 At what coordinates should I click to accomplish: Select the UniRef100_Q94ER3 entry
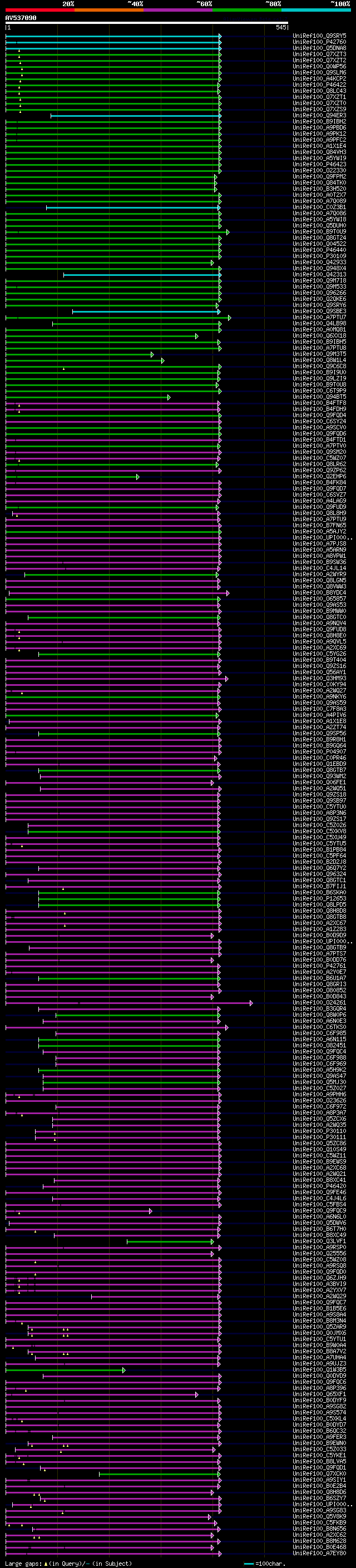coord(319,116)
